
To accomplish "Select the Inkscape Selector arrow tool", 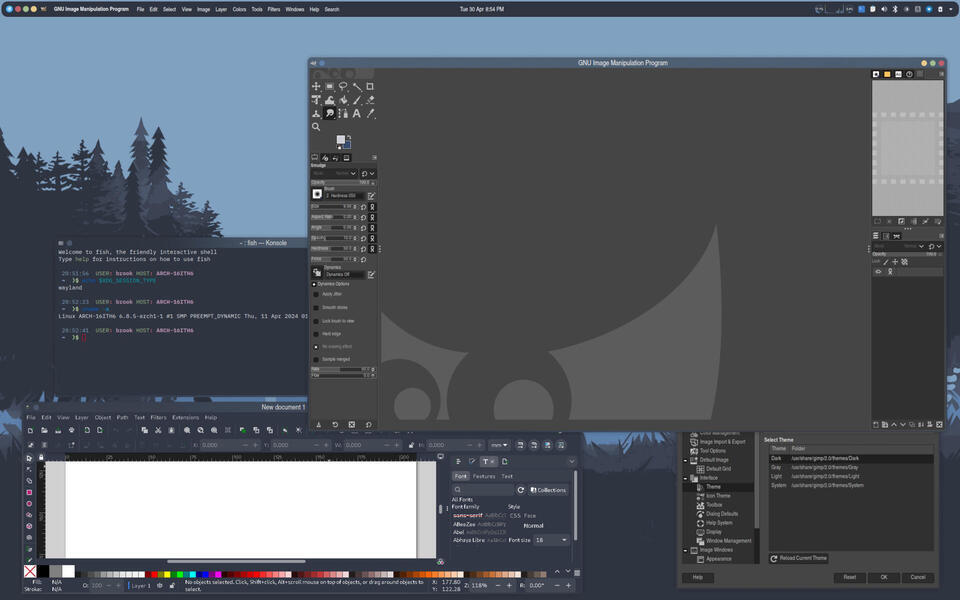I will coord(29,458).
